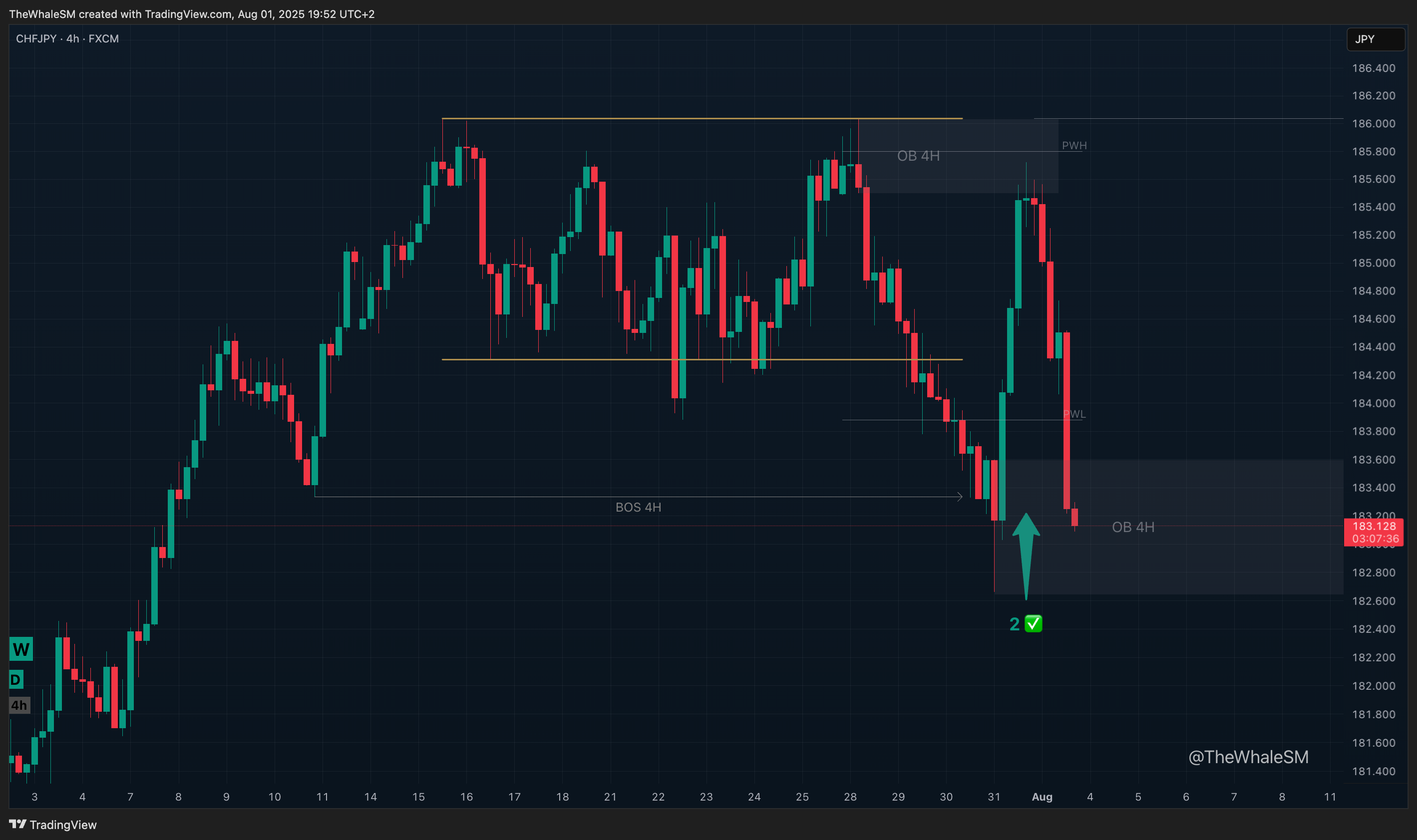Click the lower orange range line near 184.300
Image resolution: width=1417 pixels, height=840 pixels.
point(702,359)
